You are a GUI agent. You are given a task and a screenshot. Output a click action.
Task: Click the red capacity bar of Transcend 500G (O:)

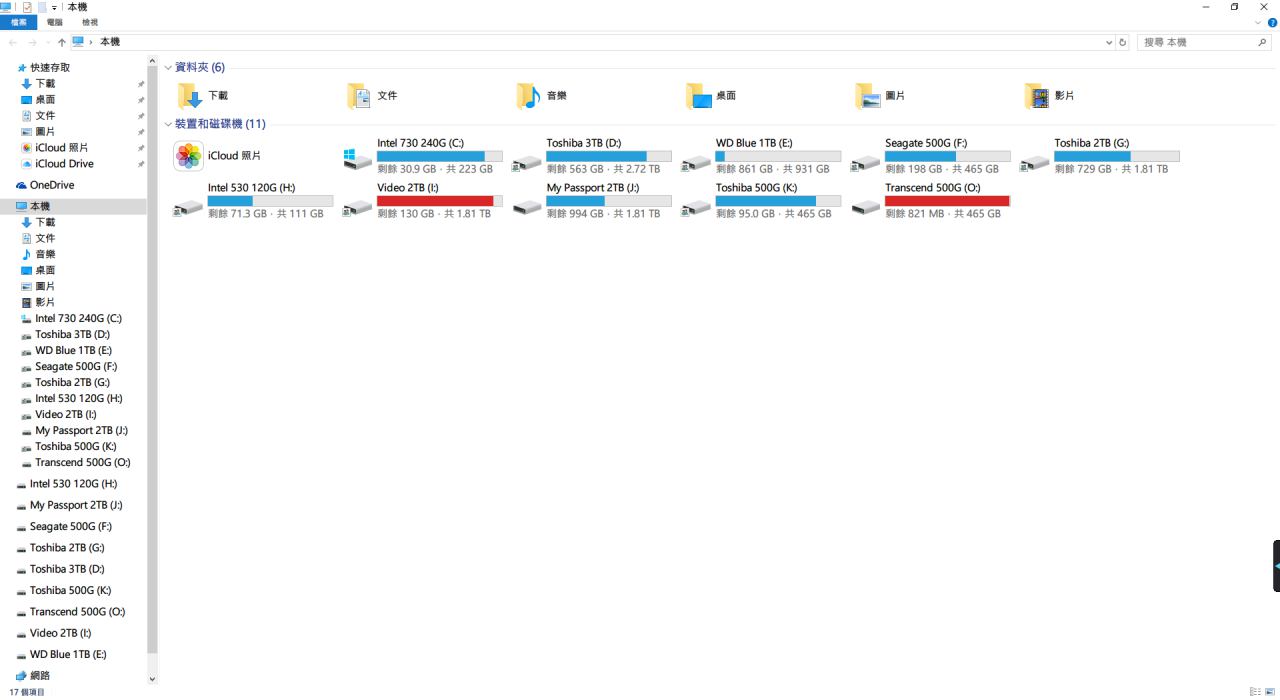click(947, 201)
